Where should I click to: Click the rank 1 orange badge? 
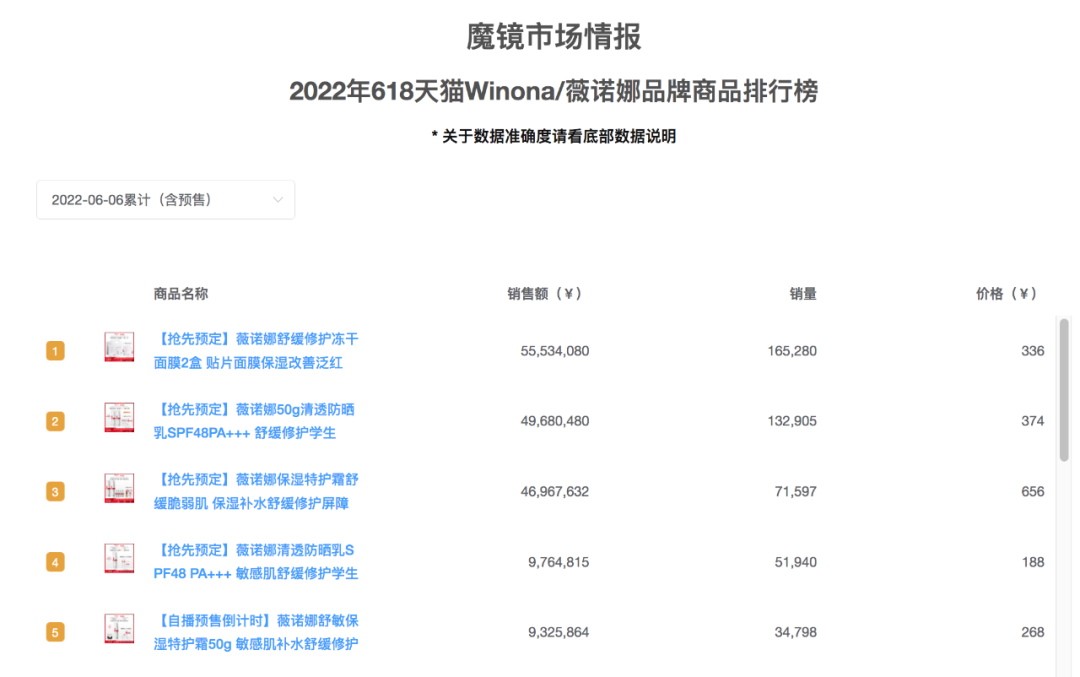coord(55,351)
